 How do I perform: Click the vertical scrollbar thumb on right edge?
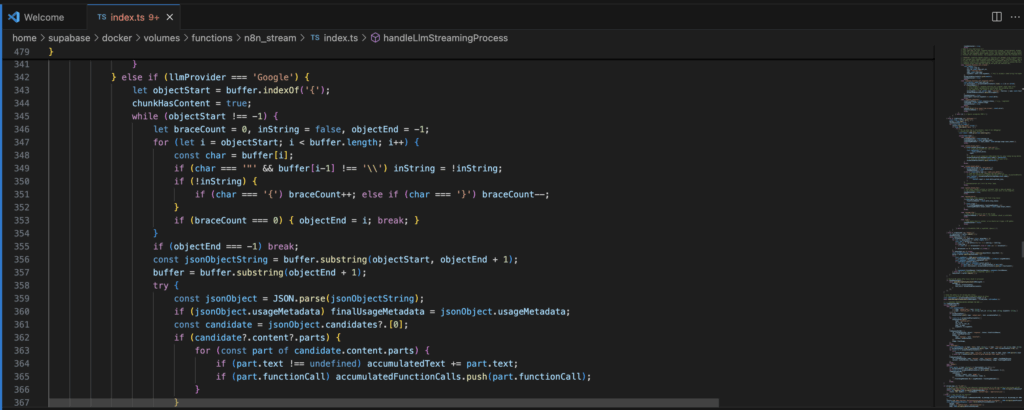[x=1021, y=249]
